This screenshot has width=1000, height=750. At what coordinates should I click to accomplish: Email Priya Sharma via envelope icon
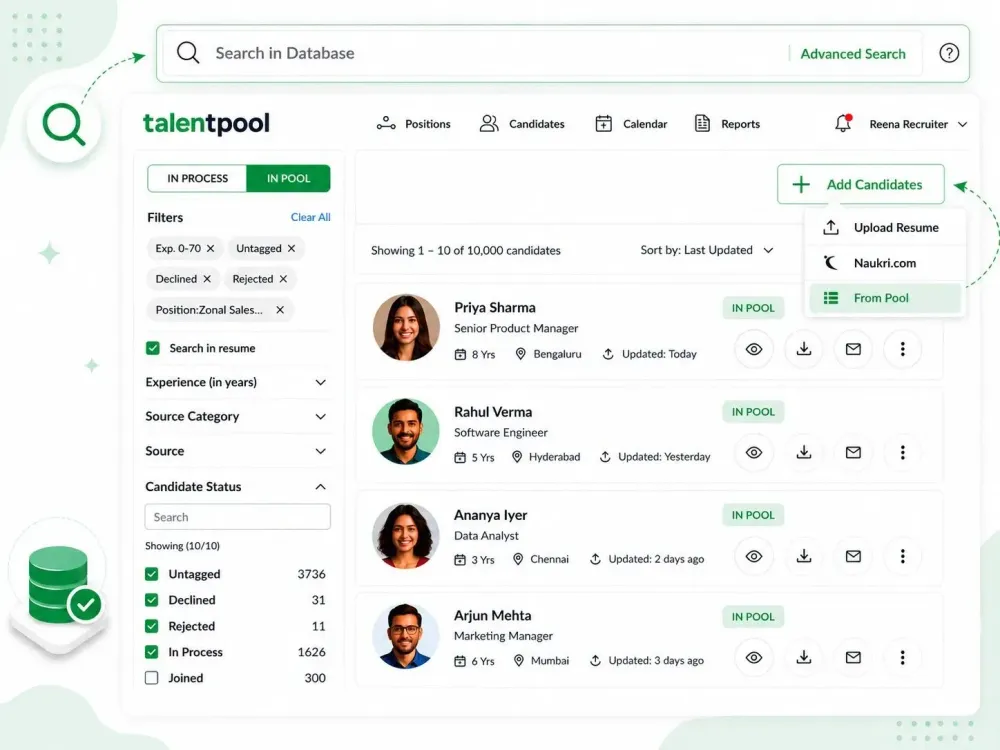(853, 349)
